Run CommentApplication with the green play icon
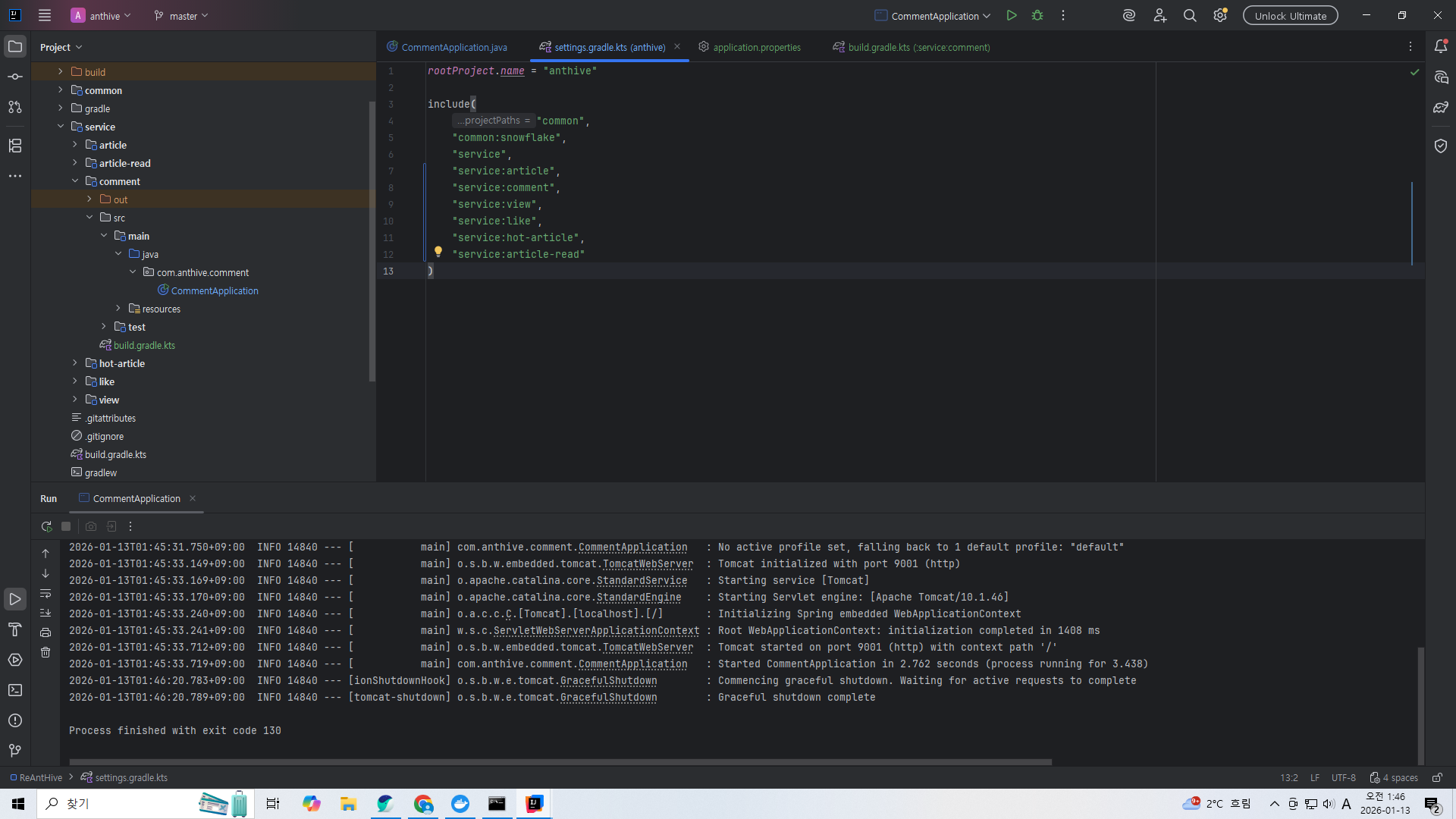1456x819 pixels. point(1011,15)
